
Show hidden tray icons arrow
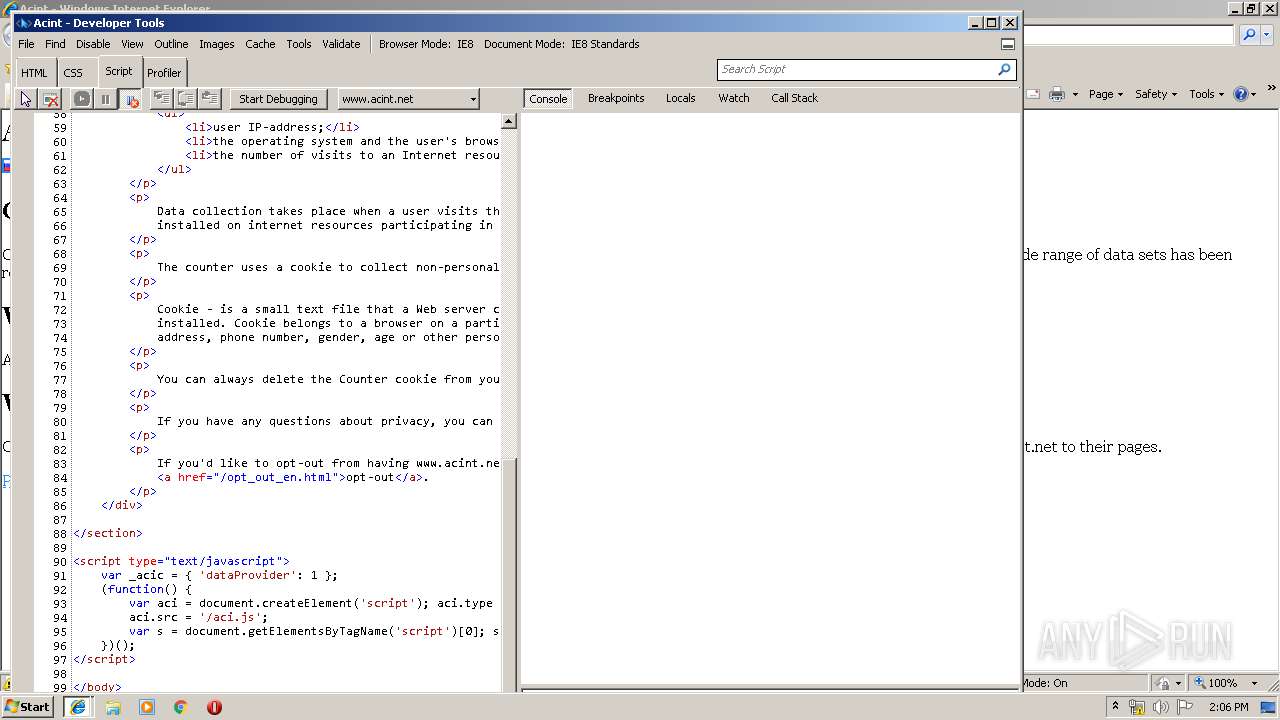click(1115, 707)
